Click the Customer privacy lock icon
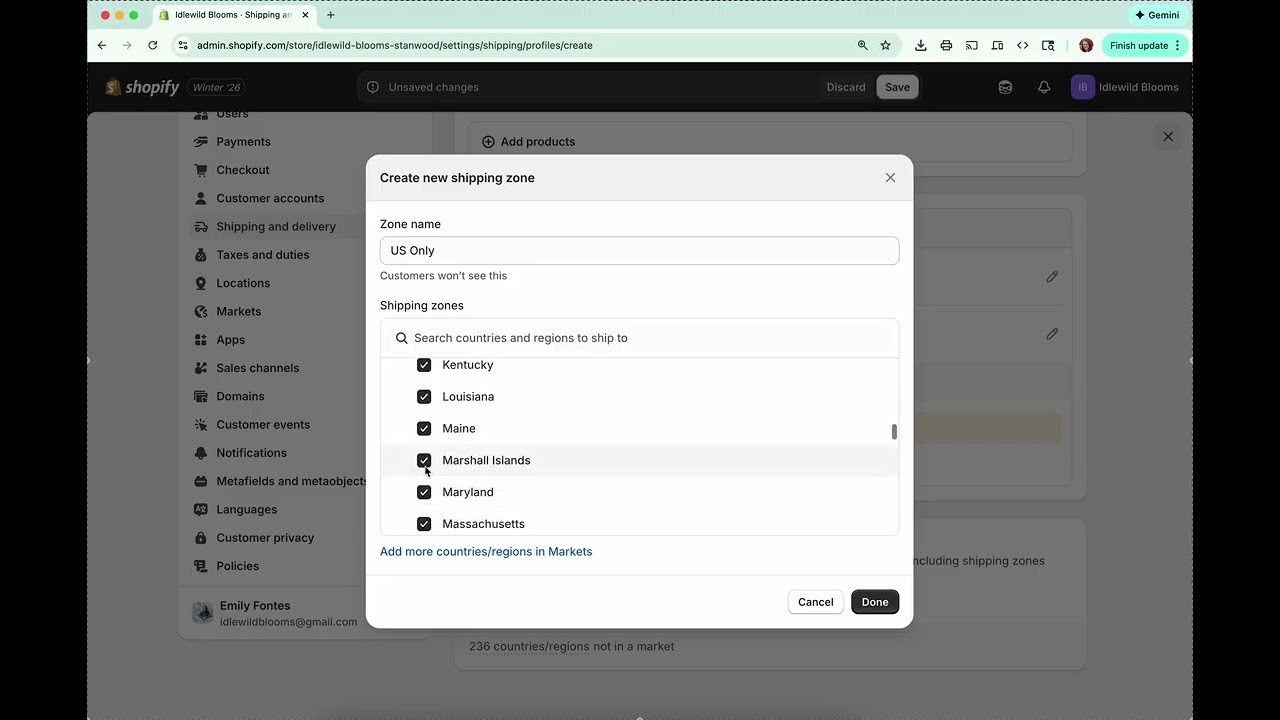Image resolution: width=1280 pixels, height=720 pixels. click(201, 538)
